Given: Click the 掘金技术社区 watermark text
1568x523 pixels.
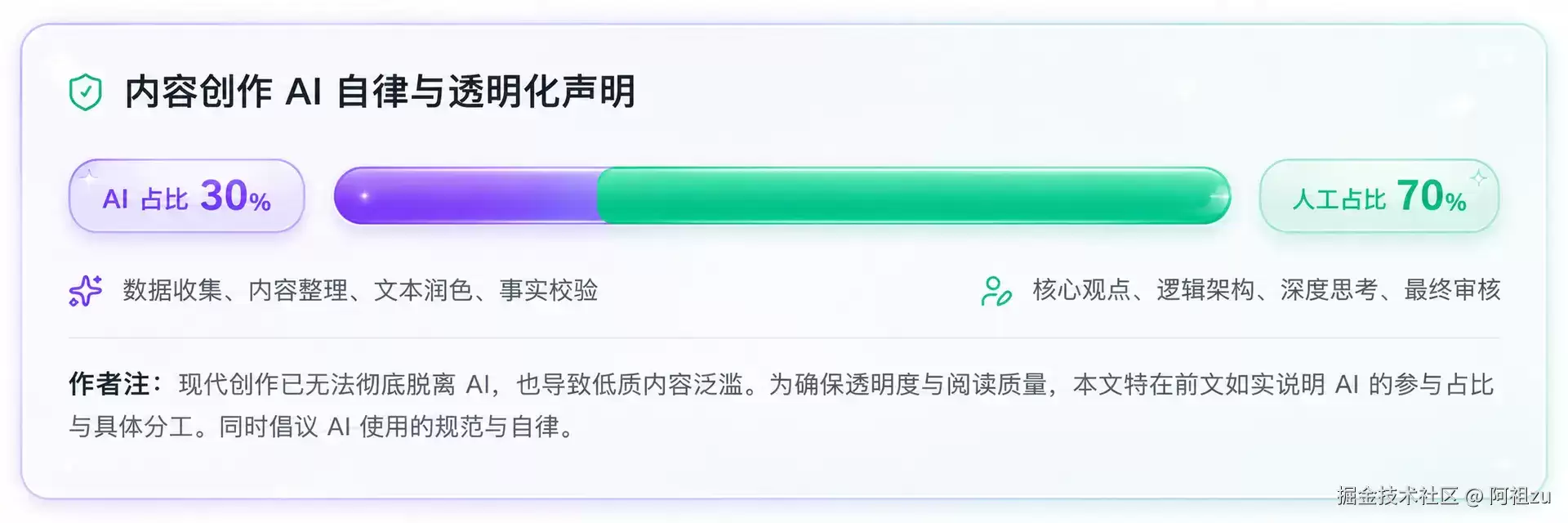Looking at the screenshot, I should point(1397,495).
